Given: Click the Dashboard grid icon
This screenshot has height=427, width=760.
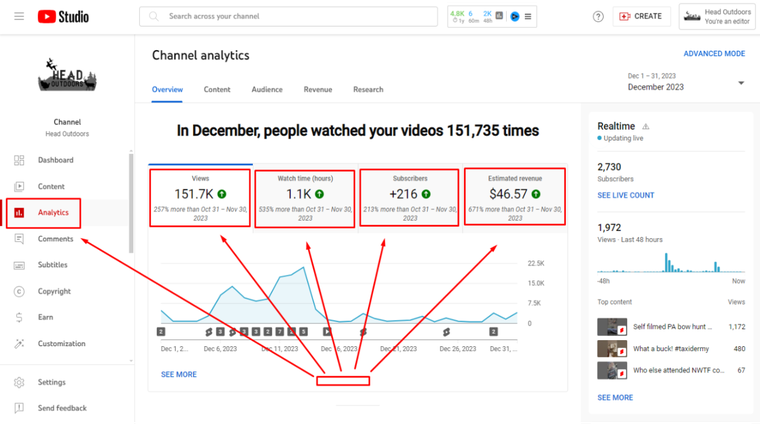Looking at the screenshot, I should [19, 160].
